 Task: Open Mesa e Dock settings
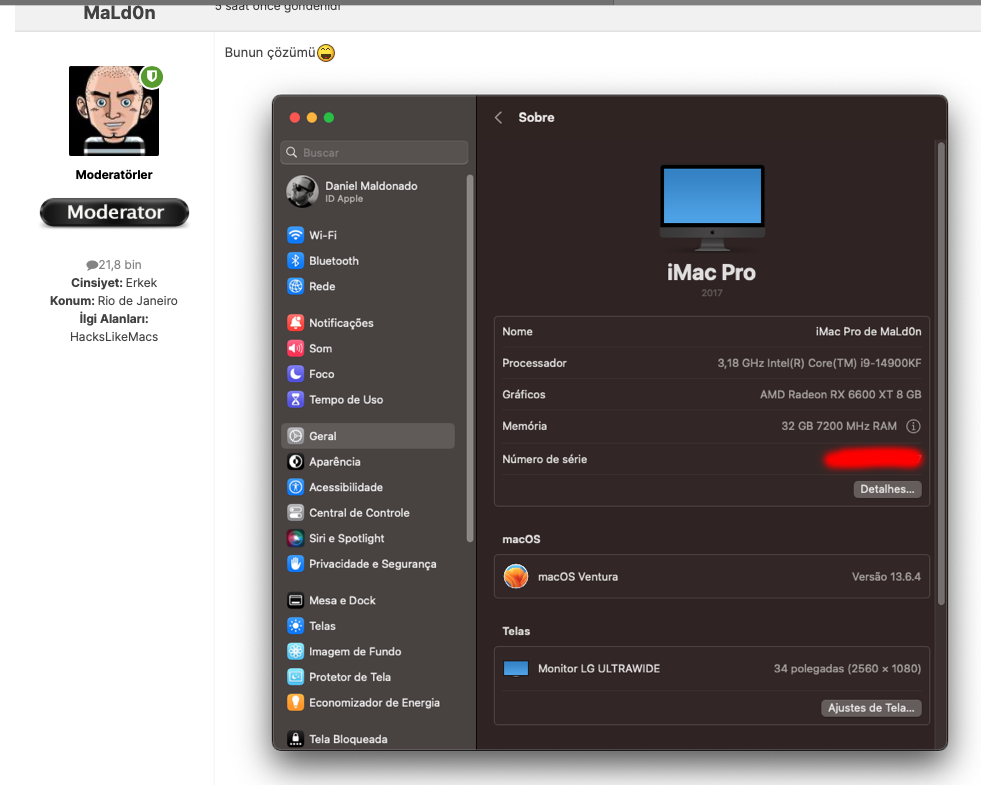tap(341, 600)
